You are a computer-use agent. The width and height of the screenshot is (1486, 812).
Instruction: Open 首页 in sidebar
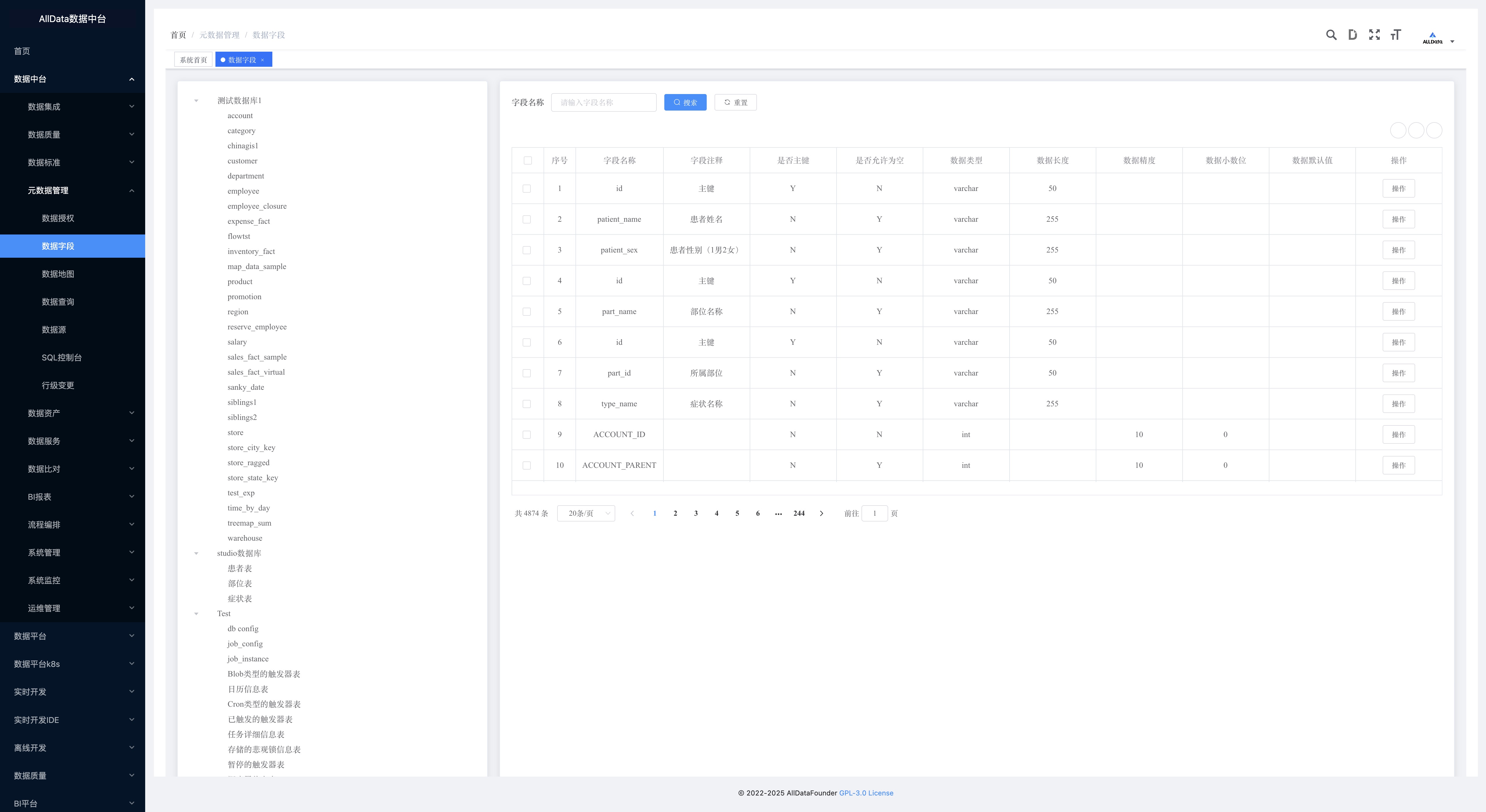point(73,51)
